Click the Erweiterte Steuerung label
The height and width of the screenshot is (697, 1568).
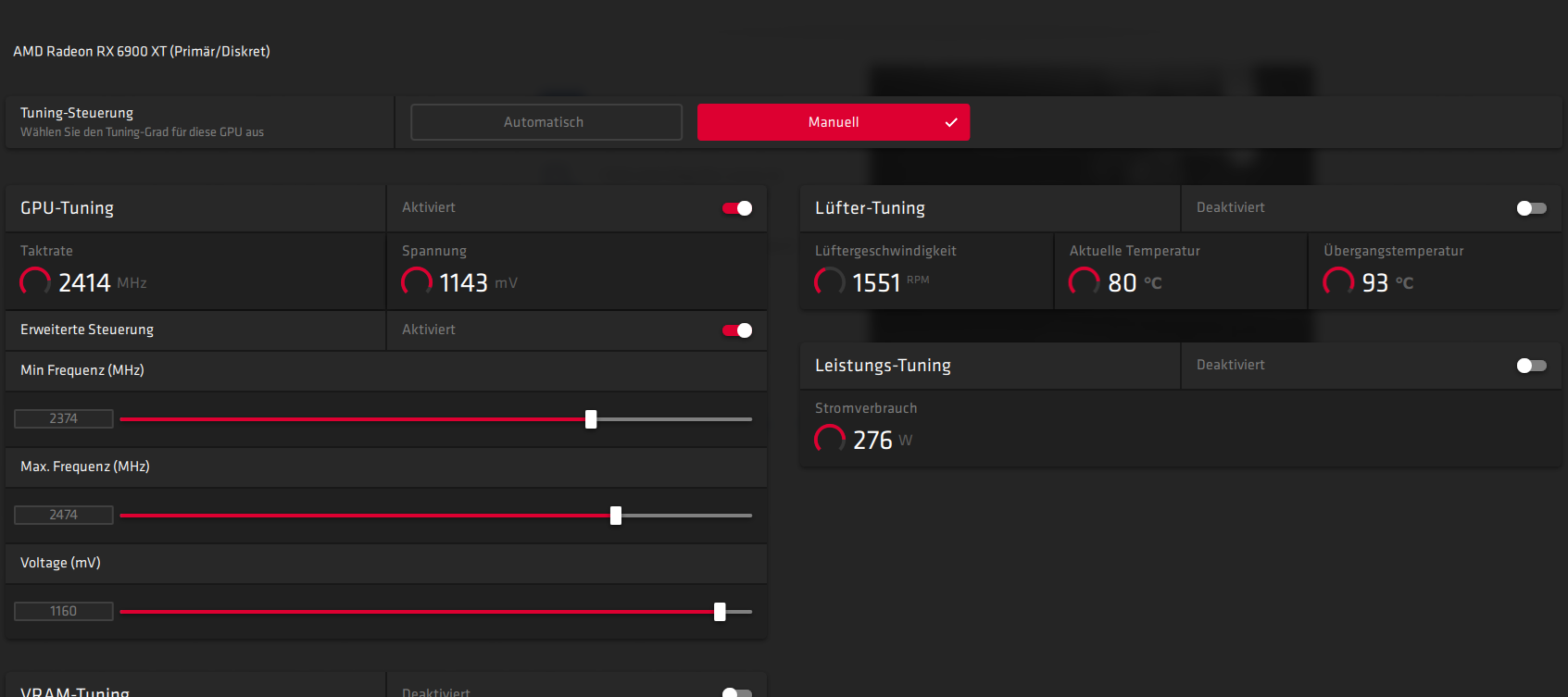coord(87,330)
